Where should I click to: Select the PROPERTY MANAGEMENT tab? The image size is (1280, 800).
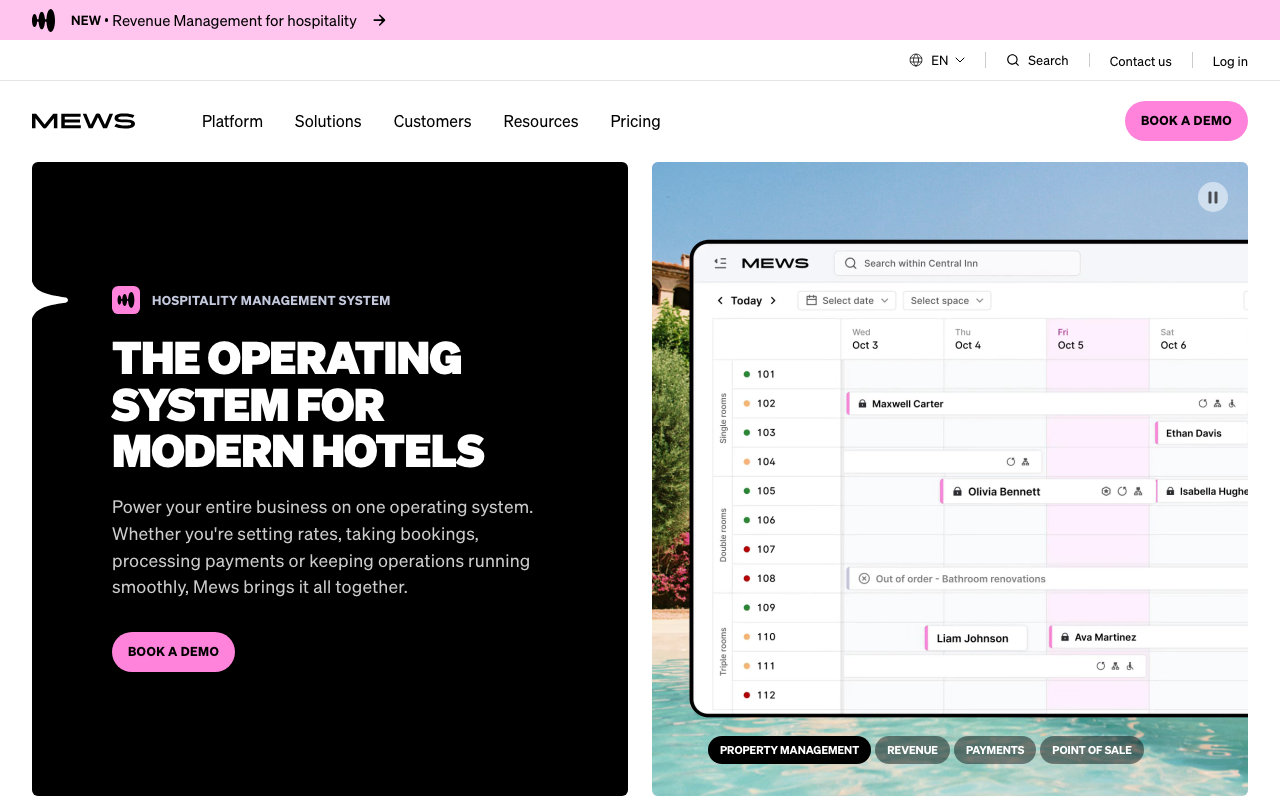[x=789, y=750]
